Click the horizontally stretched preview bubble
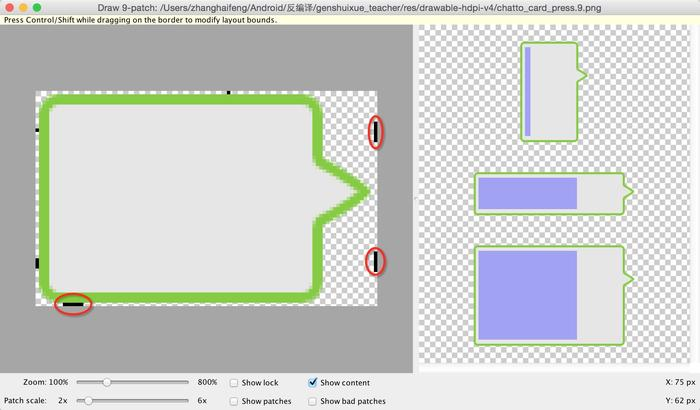This screenshot has width=700, height=410. tap(554, 193)
